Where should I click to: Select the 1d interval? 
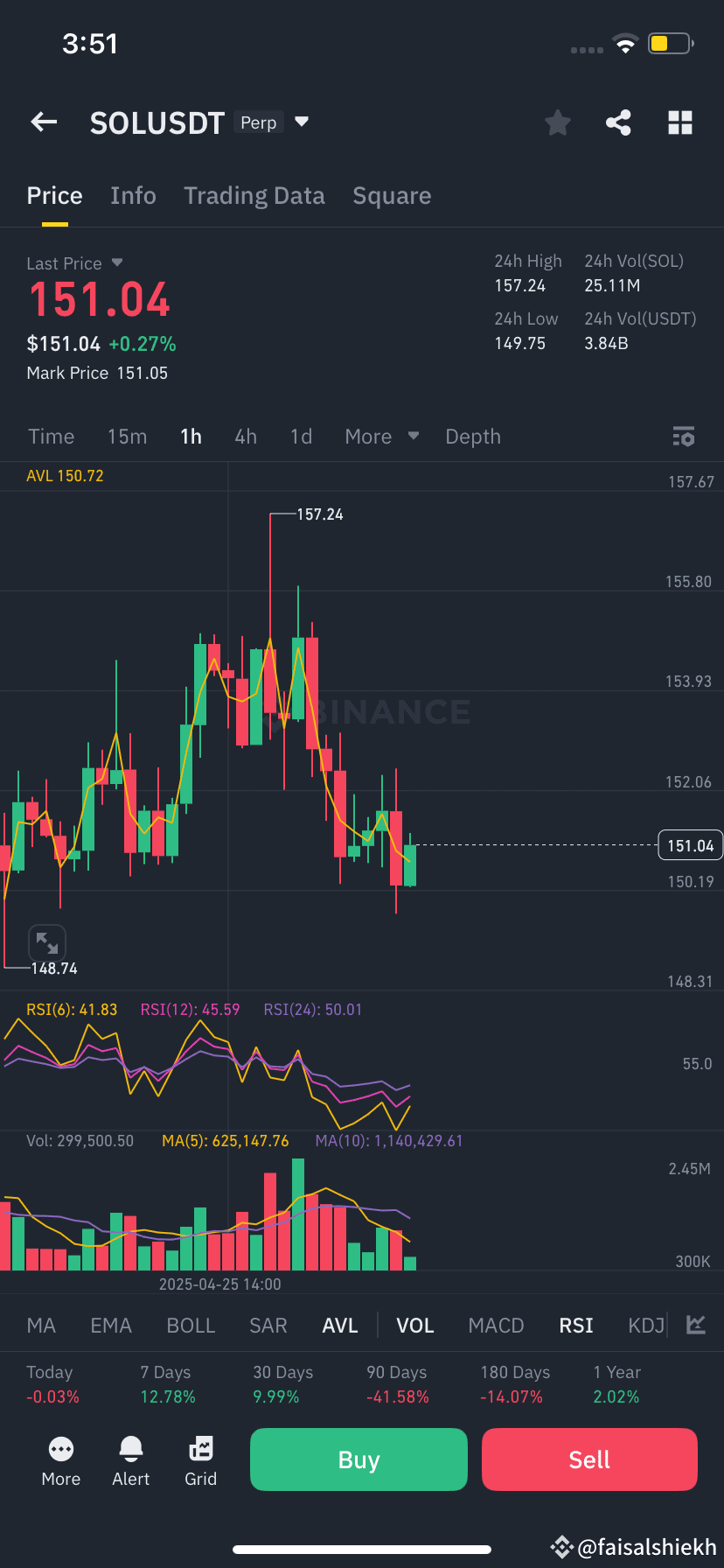[301, 437]
